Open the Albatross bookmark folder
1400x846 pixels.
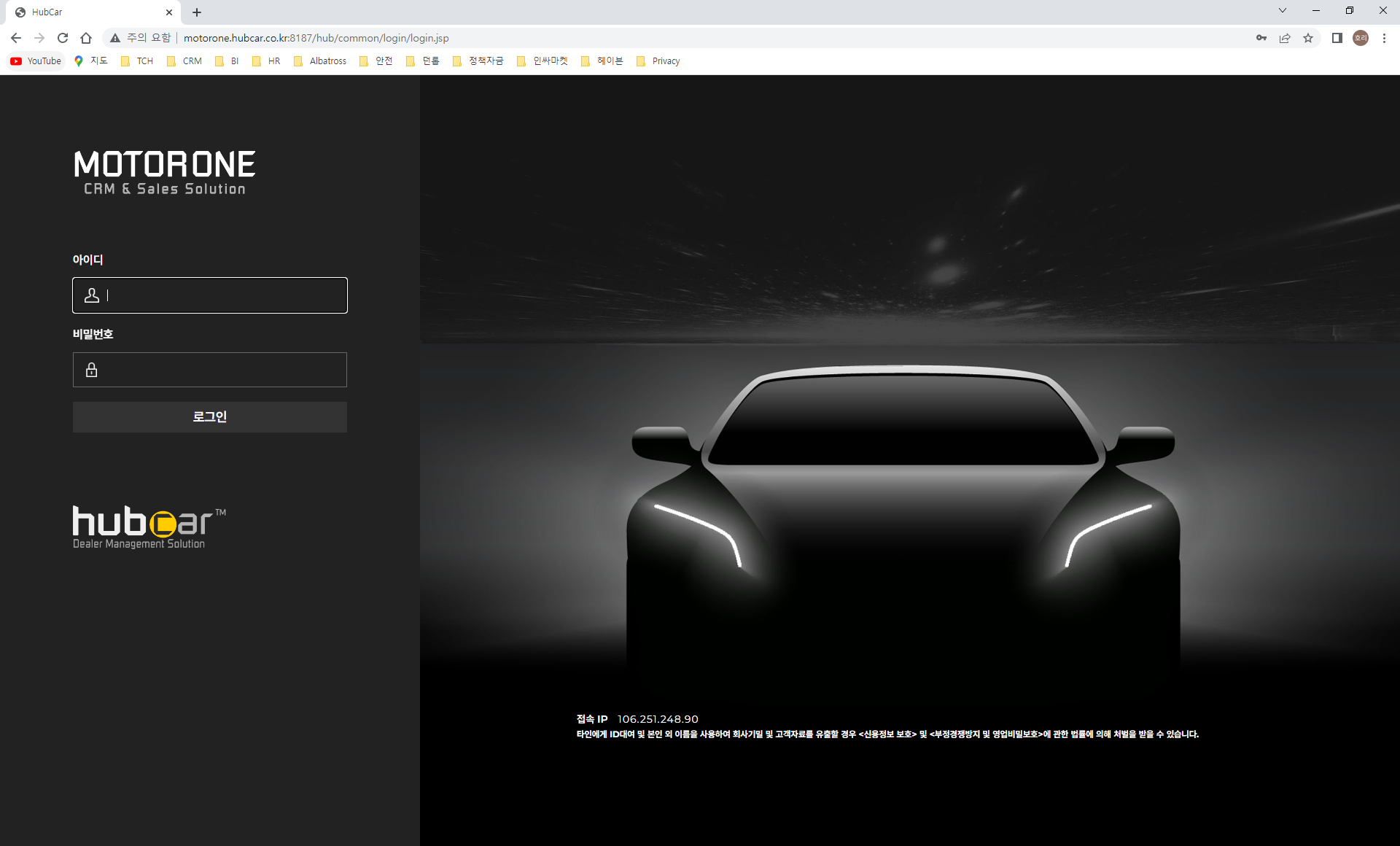320,61
